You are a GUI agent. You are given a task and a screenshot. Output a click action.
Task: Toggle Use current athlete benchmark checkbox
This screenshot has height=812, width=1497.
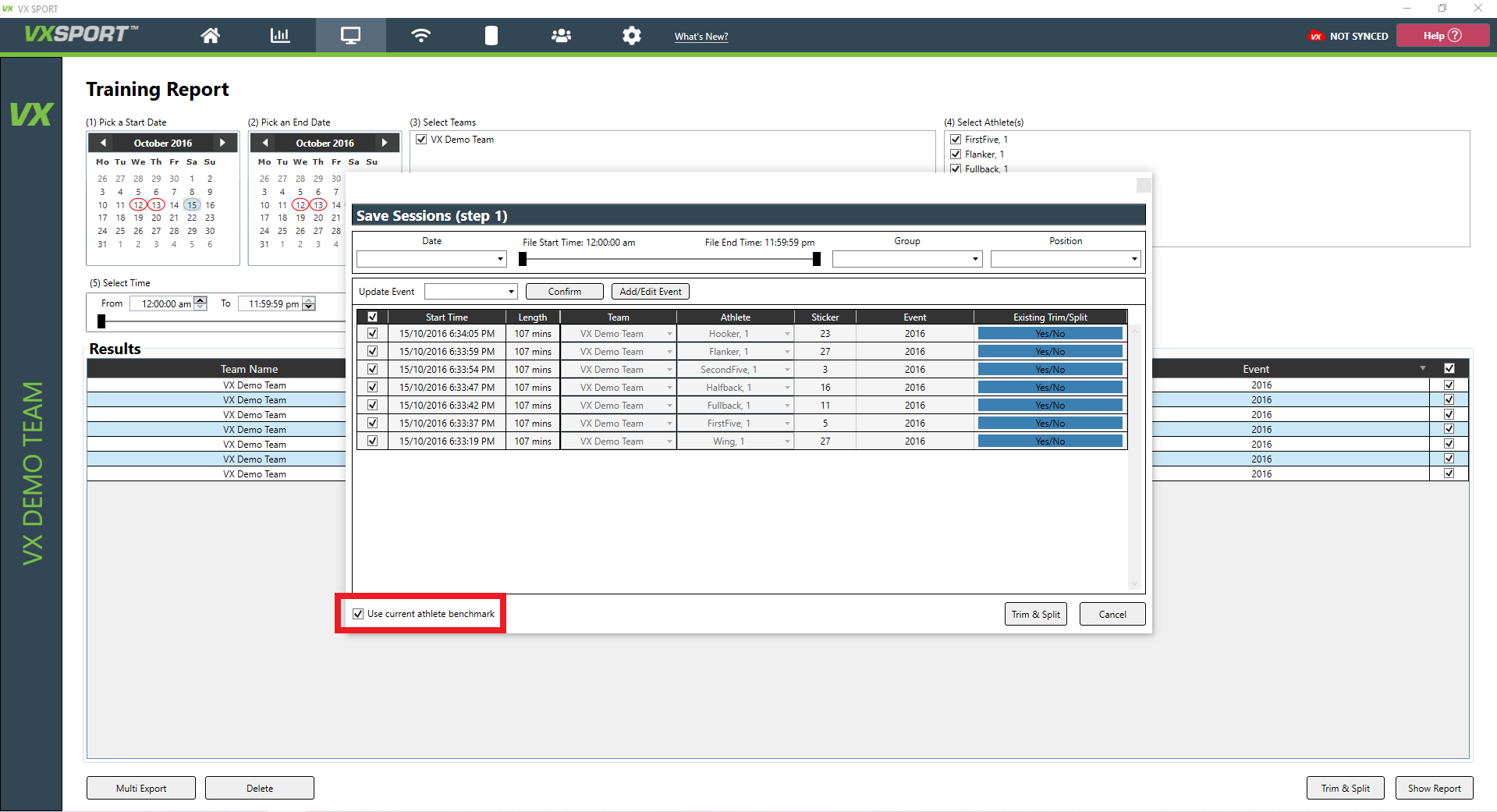point(358,614)
